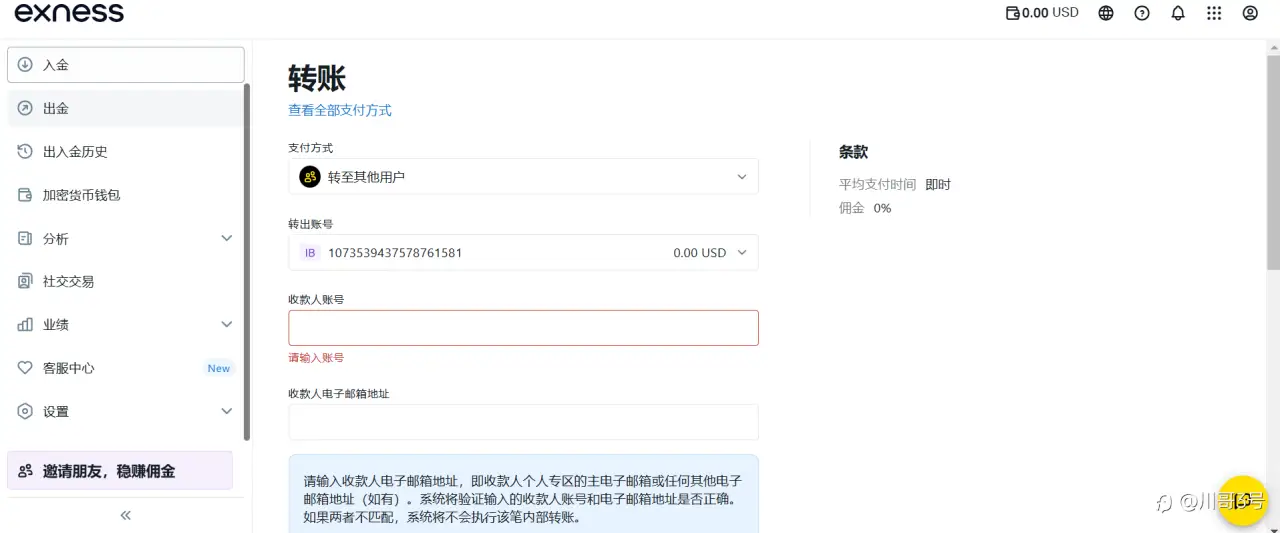The height and width of the screenshot is (533, 1280).
Task: Open the language globe icon
Action: tap(1106, 13)
